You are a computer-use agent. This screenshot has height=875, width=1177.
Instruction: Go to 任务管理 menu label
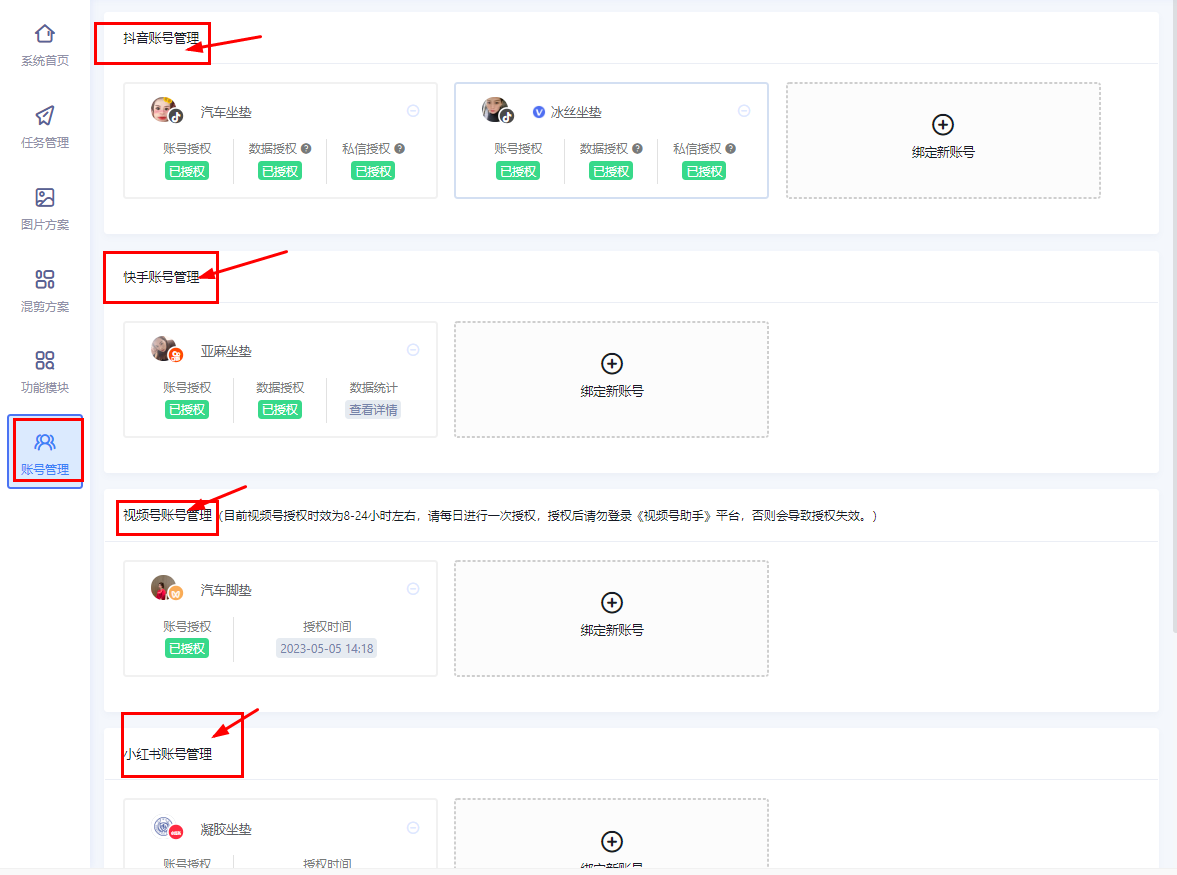point(45,143)
